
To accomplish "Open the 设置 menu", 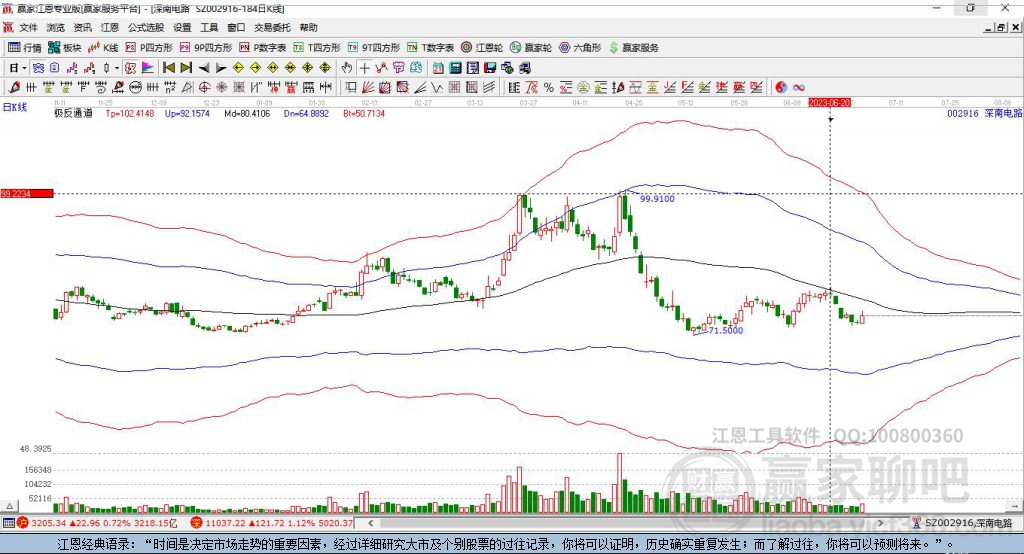I will [x=182, y=27].
